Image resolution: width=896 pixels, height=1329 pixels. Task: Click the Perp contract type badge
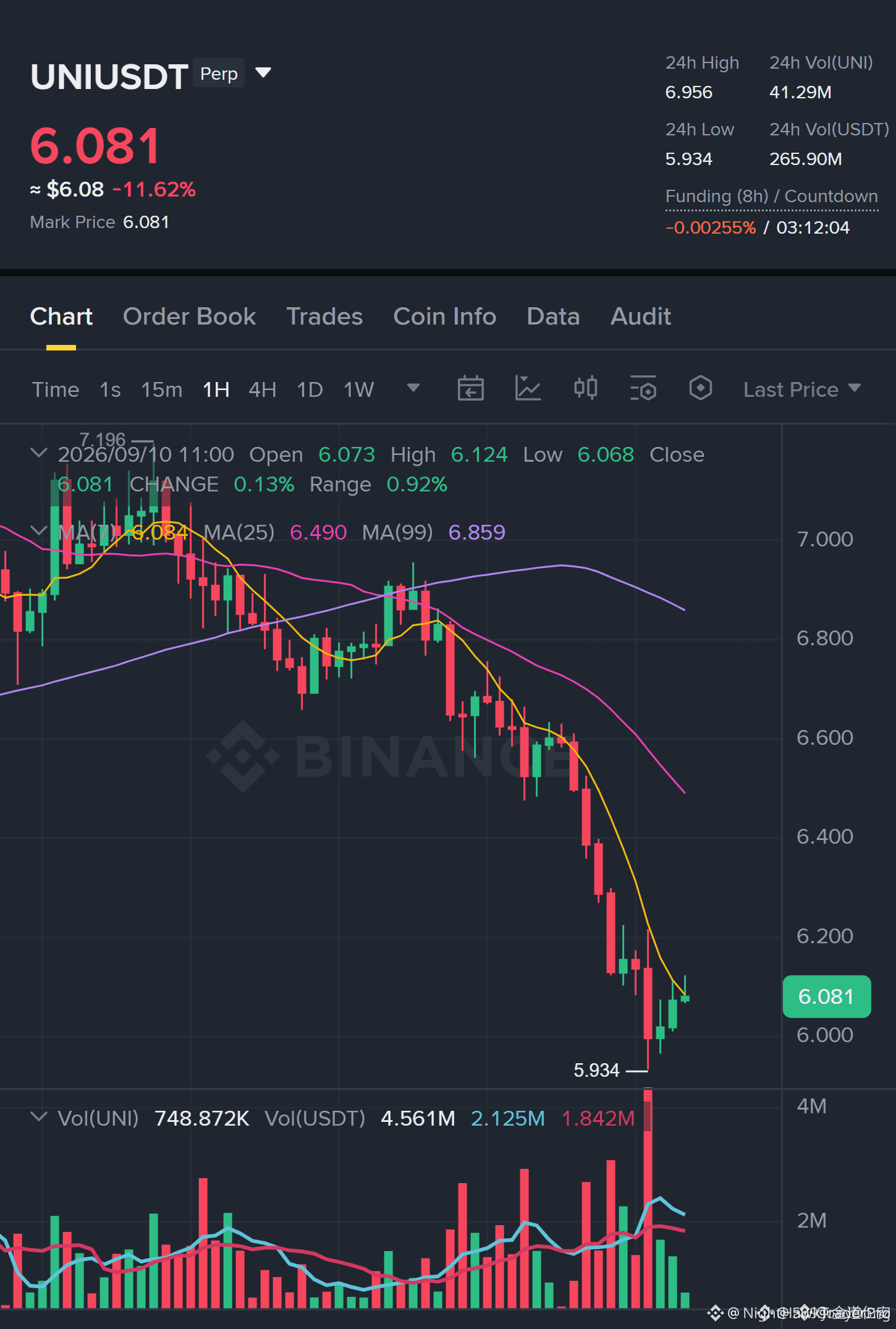tap(219, 73)
